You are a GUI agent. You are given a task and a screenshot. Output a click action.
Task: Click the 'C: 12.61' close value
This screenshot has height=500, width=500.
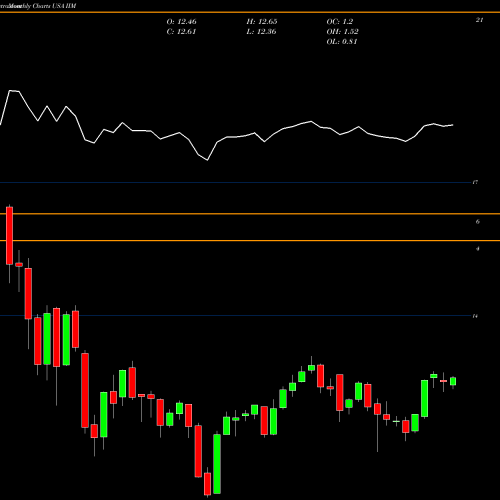tap(181, 32)
